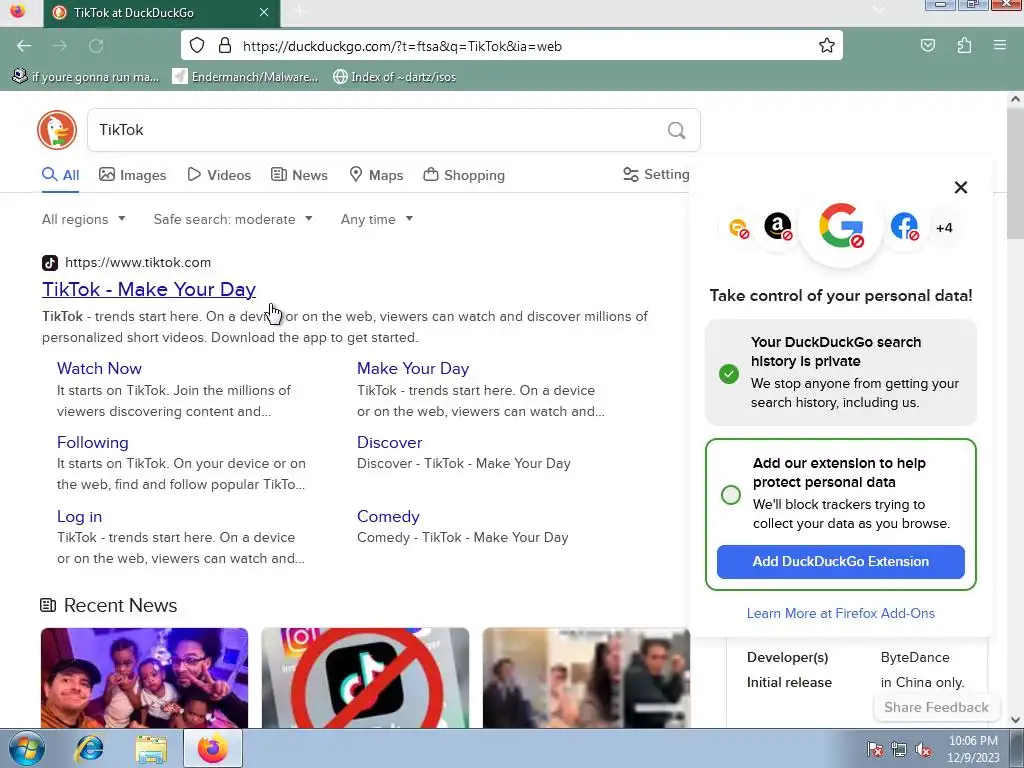Click the scrollbar up arrow
Image resolution: width=1024 pixels, height=768 pixels.
[1015, 99]
